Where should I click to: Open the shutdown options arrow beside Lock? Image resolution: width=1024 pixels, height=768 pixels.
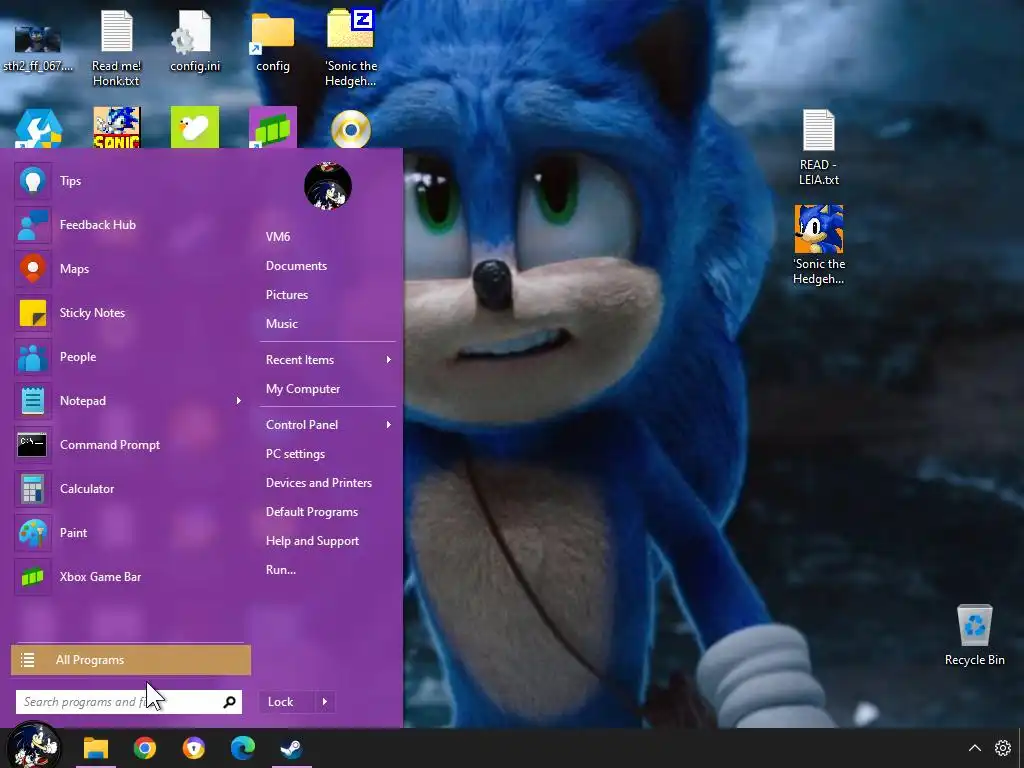(325, 702)
